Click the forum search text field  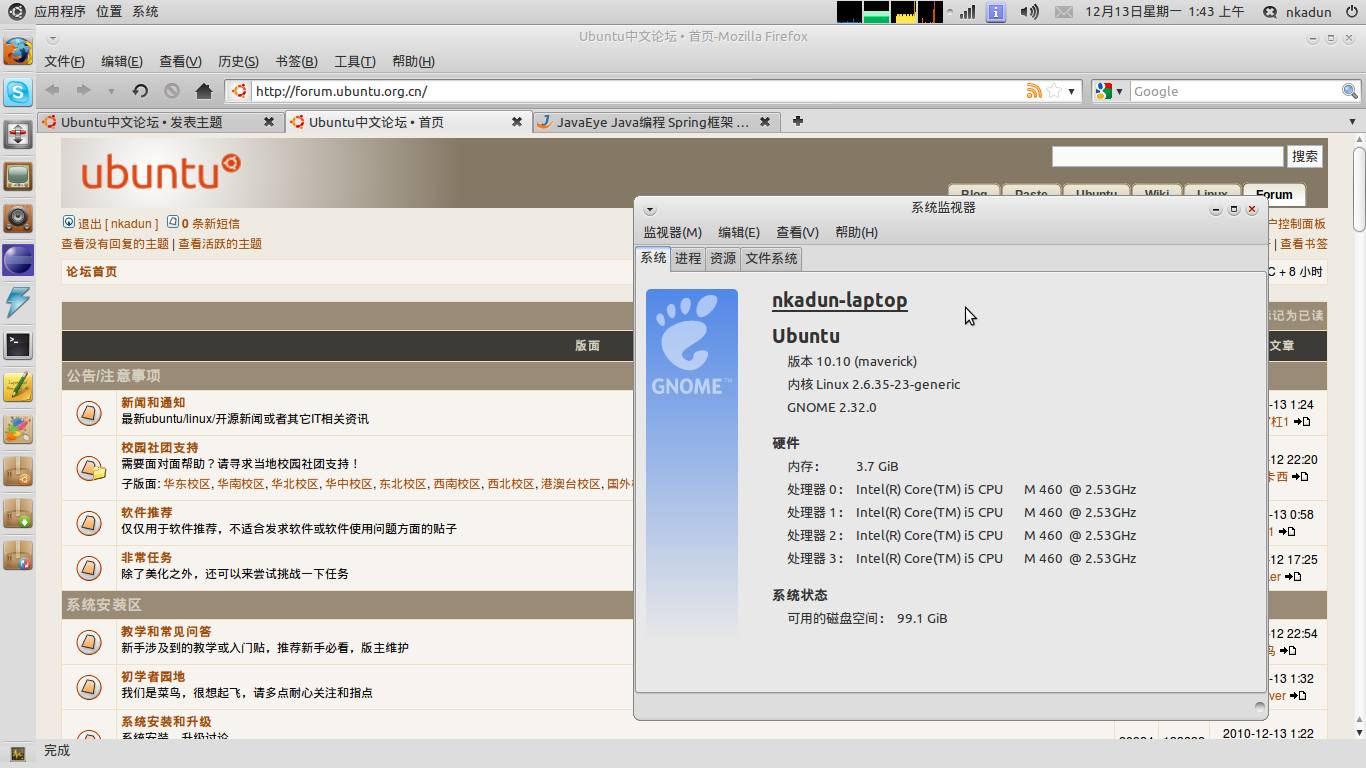pos(1167,156)
